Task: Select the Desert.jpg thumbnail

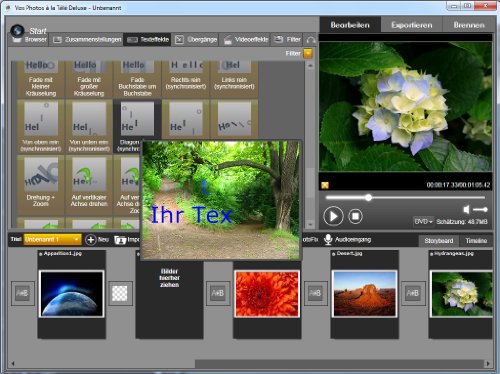Action: click(x=364, y=294)
